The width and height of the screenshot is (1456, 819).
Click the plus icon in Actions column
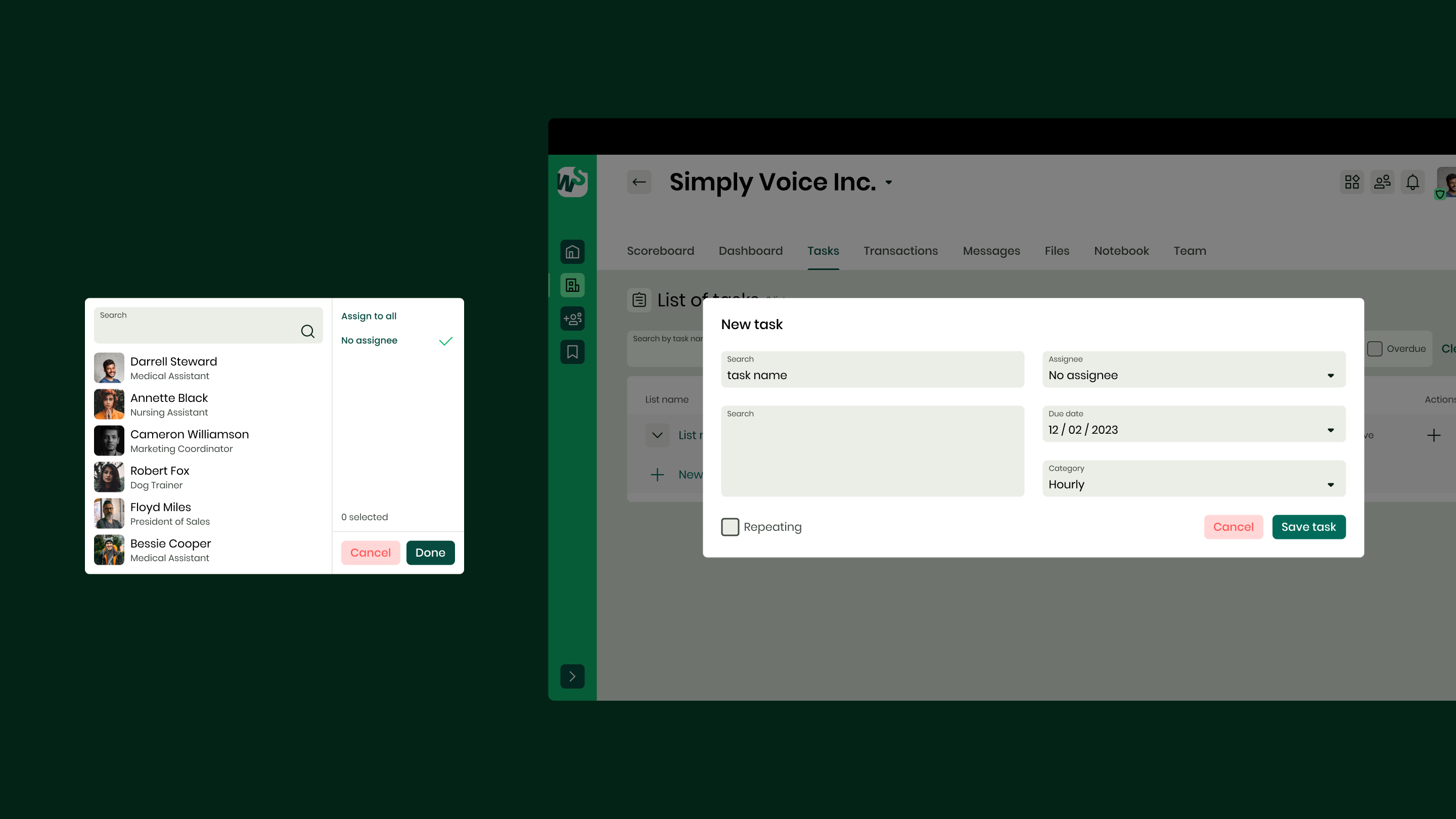[1433, 435]
